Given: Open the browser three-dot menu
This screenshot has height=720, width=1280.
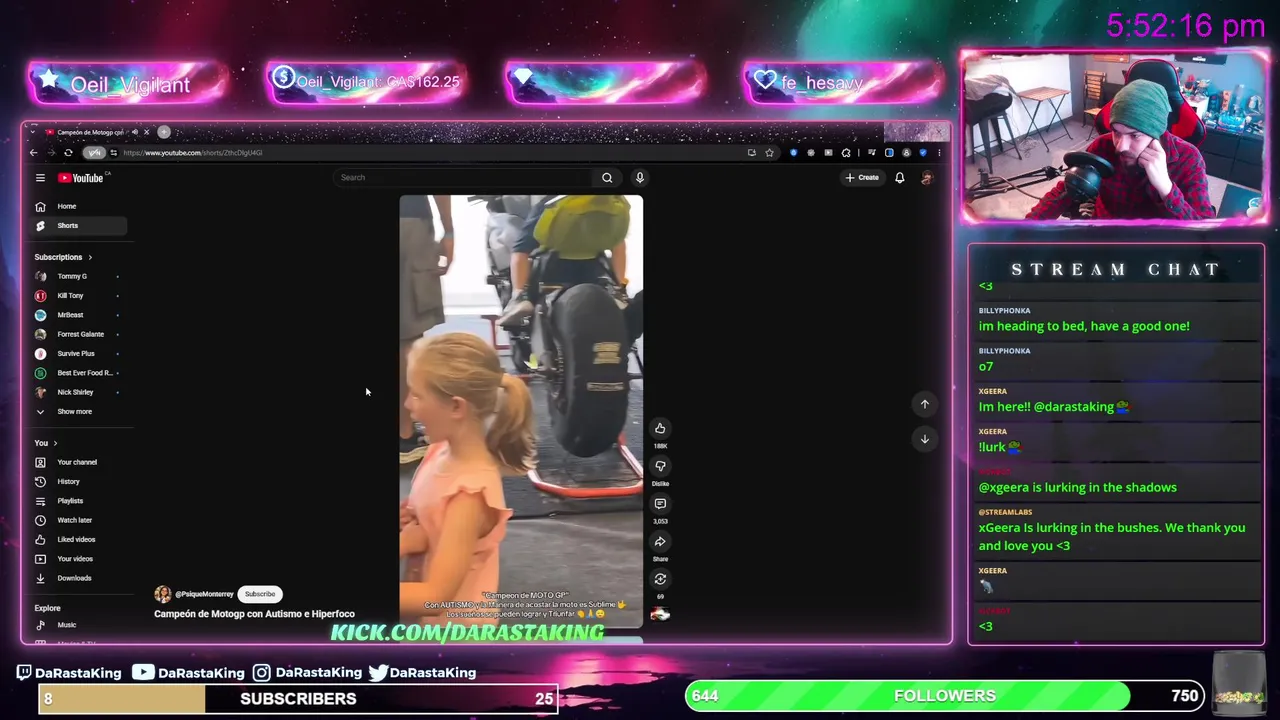Looking at the screenshot, I should click(939, 153).
